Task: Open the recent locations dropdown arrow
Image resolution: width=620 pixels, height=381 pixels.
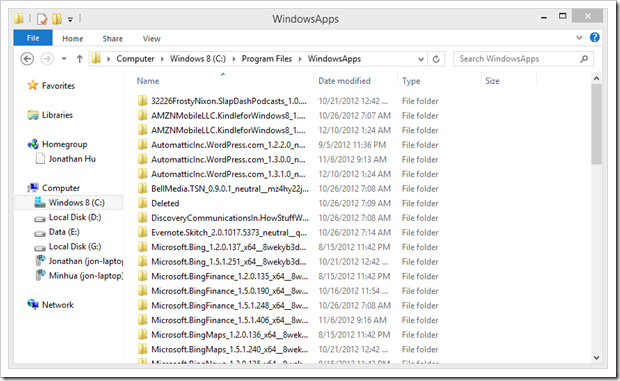Action: coord(64,59)
